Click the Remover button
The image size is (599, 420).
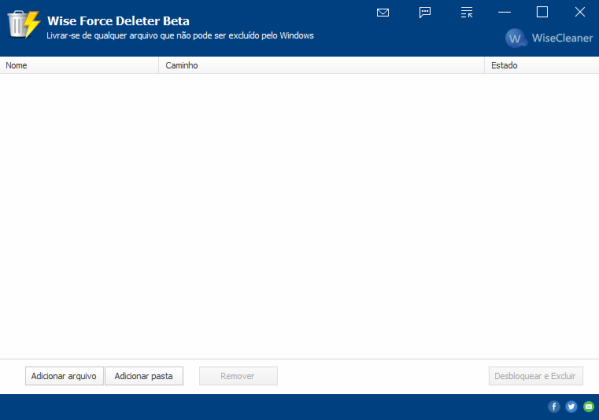[x=238, y=376]
